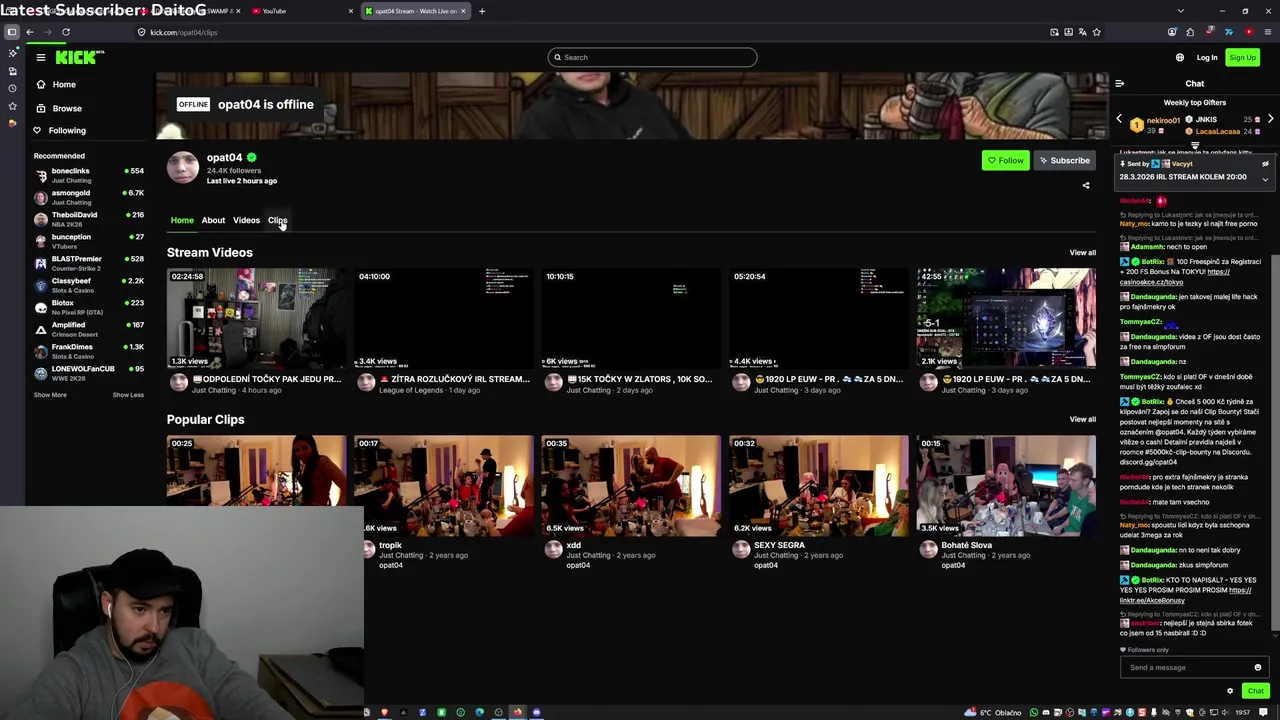The height and width of the screenshot is (720, 1280).
Task: Open recommended channel Classybeef
Action: pos(89,285)
